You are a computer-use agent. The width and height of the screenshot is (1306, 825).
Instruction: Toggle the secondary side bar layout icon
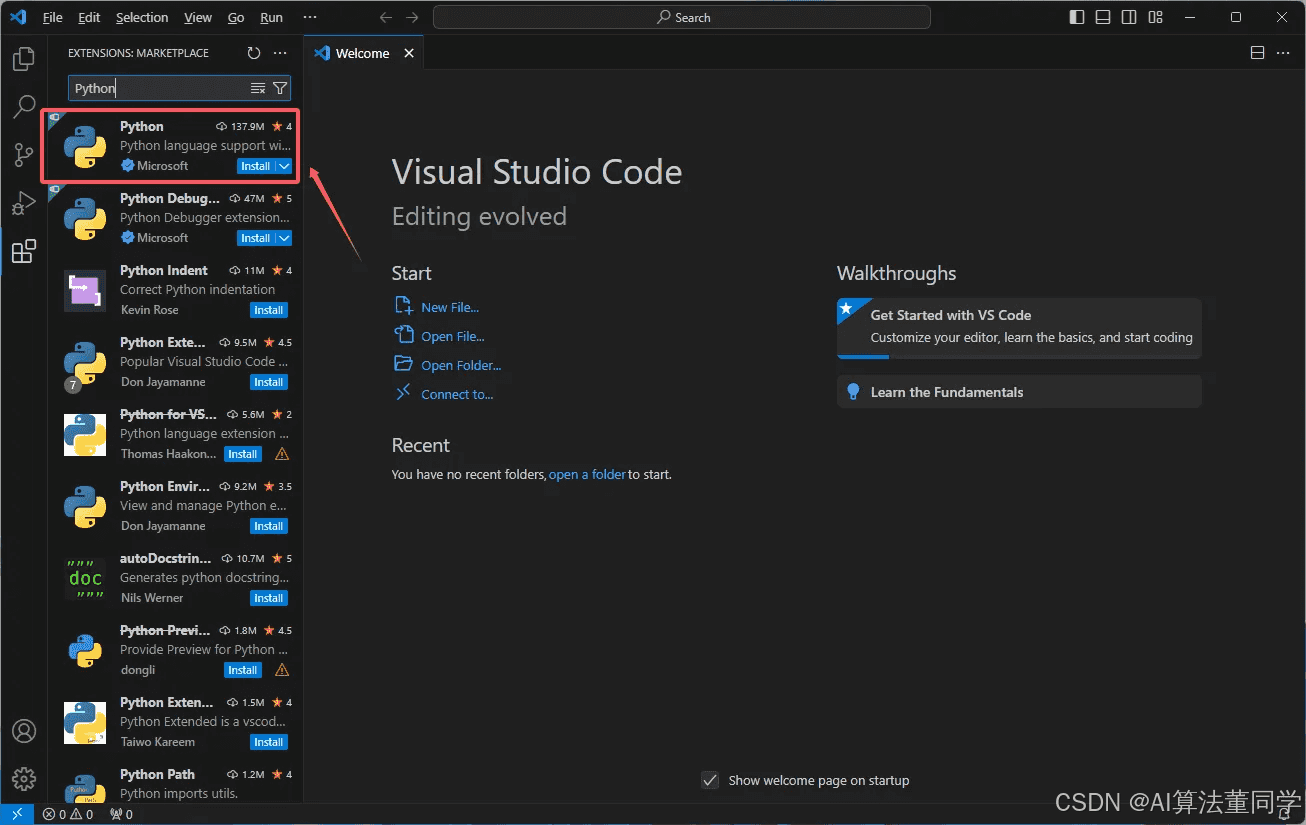pyautogui.click(x=1129, y=17)
